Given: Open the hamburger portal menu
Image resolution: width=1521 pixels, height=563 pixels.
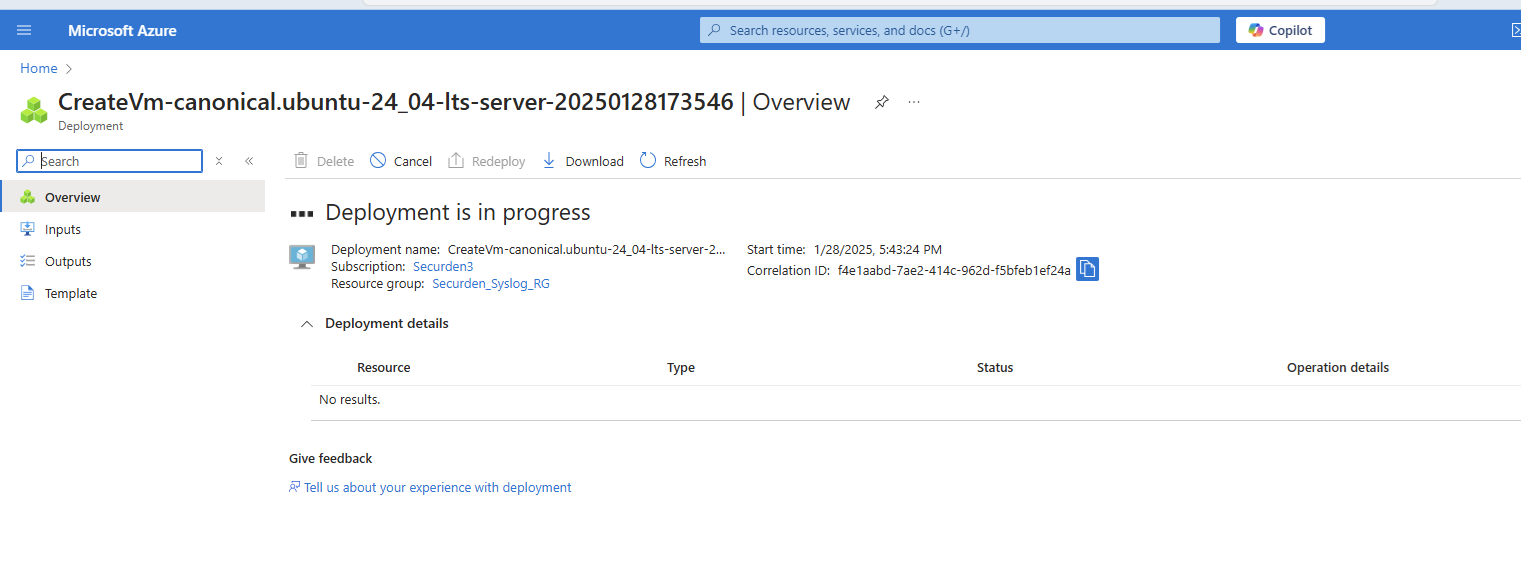Looking at the screenshot, I should [25, 30].
